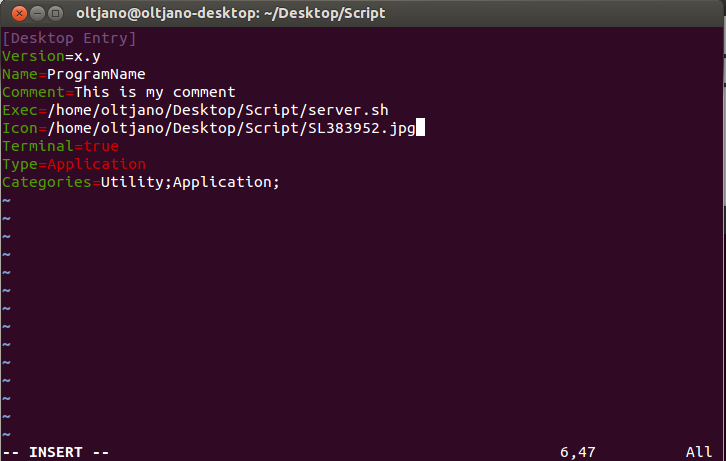
Task: Click the window title oltjano@oltjano-desktop
Action: pyautogui.click(x=231, y=13)
